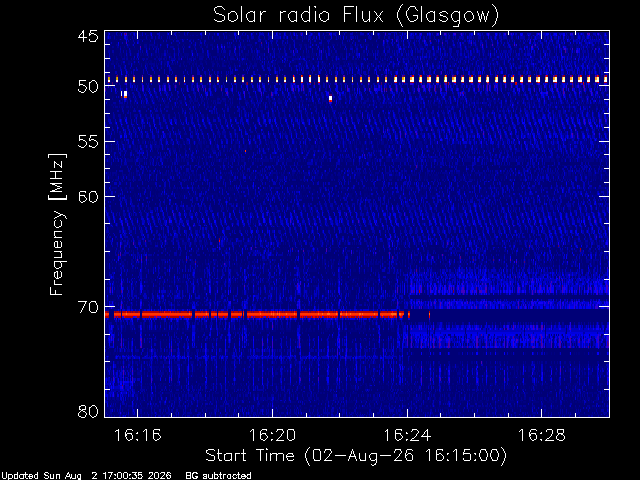
Task: Click the 'Solar radio Flux (Glasgow)' title
Action: point(356,16)
